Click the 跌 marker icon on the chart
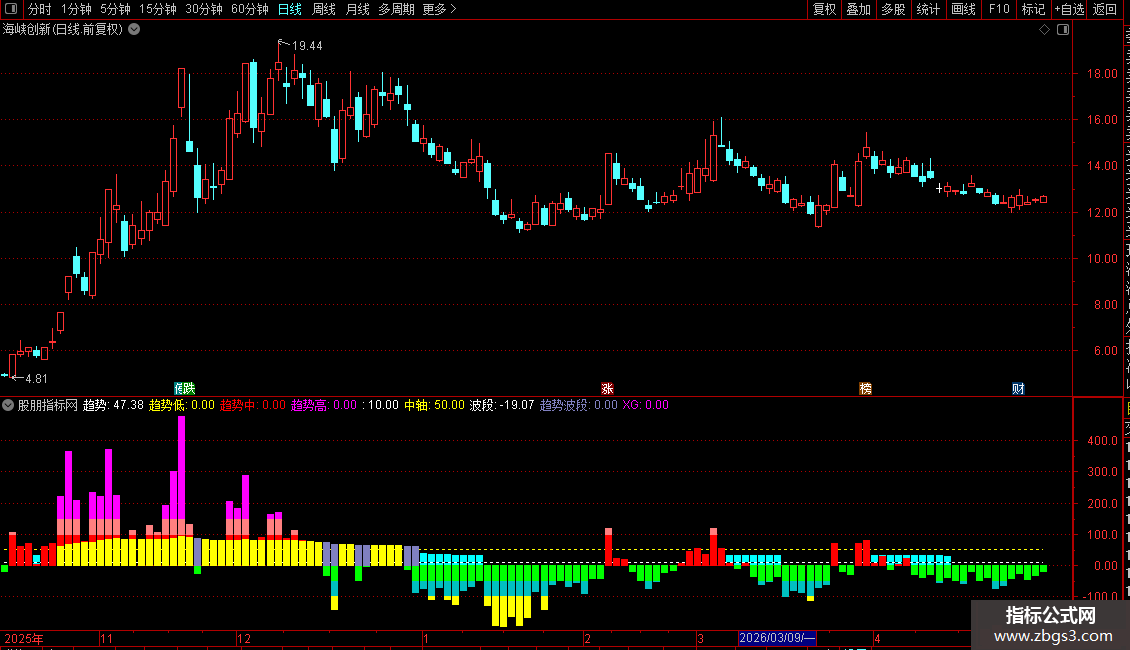This screenshot has width=1130, height=650. coord(189,388)
